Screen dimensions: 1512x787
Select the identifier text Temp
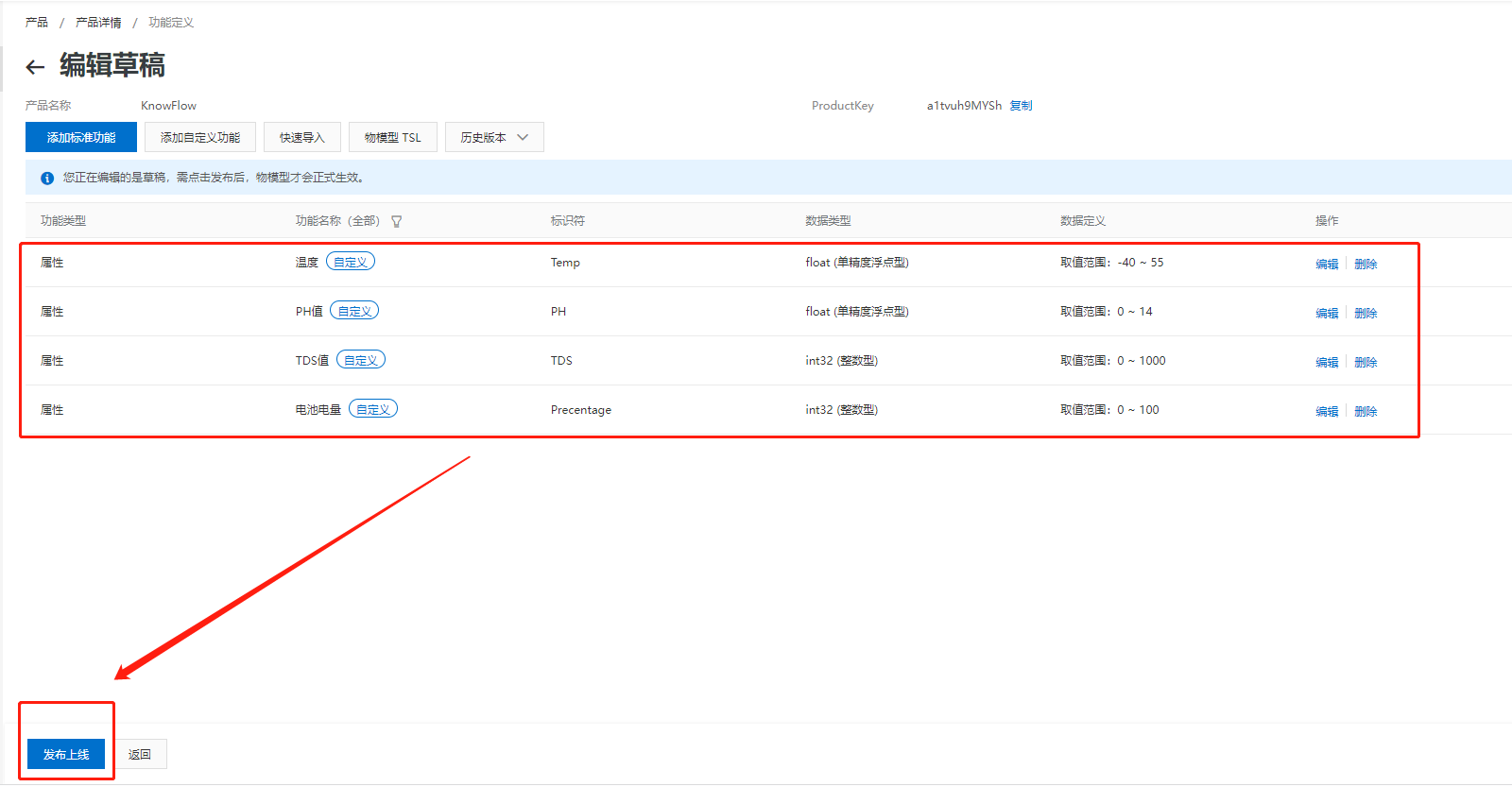click(565, 263)
